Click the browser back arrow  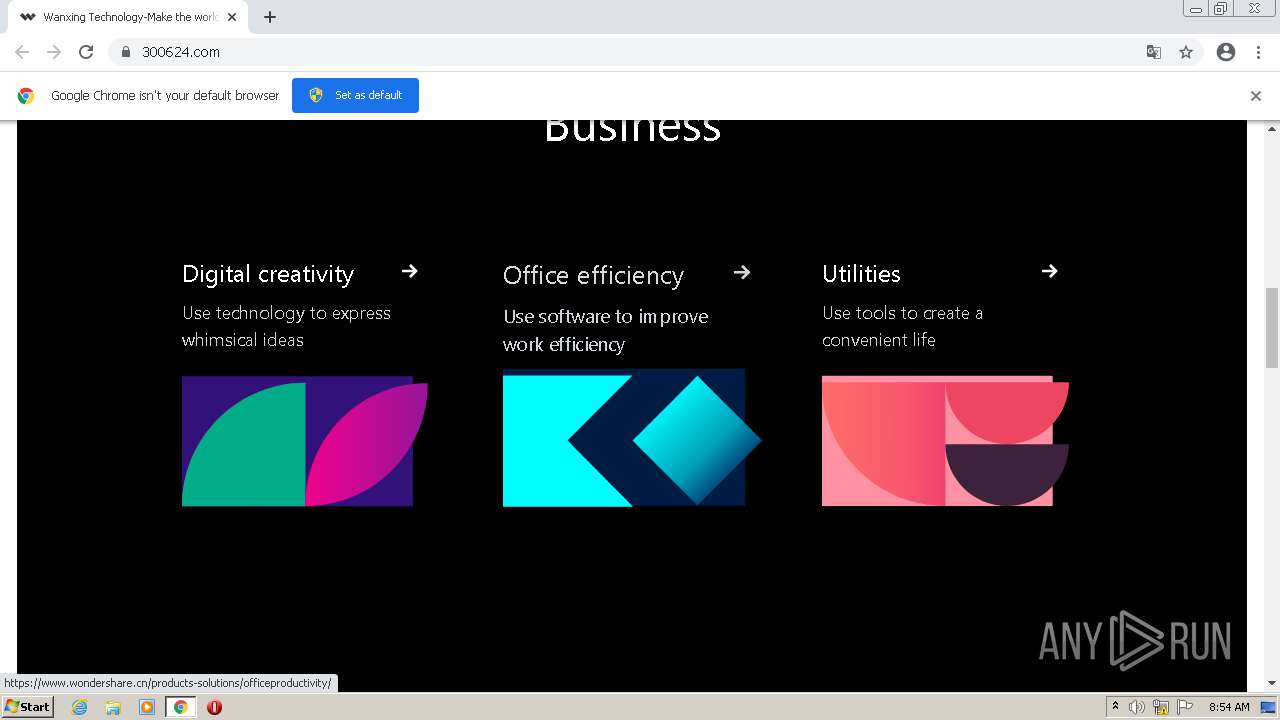pyautogui.click(x=22, y=52)
